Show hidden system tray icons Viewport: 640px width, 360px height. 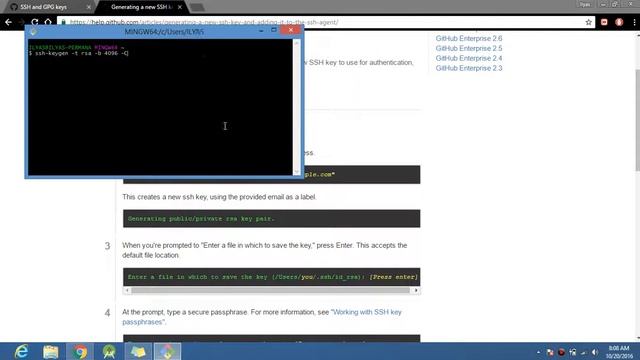click(538, 352)
